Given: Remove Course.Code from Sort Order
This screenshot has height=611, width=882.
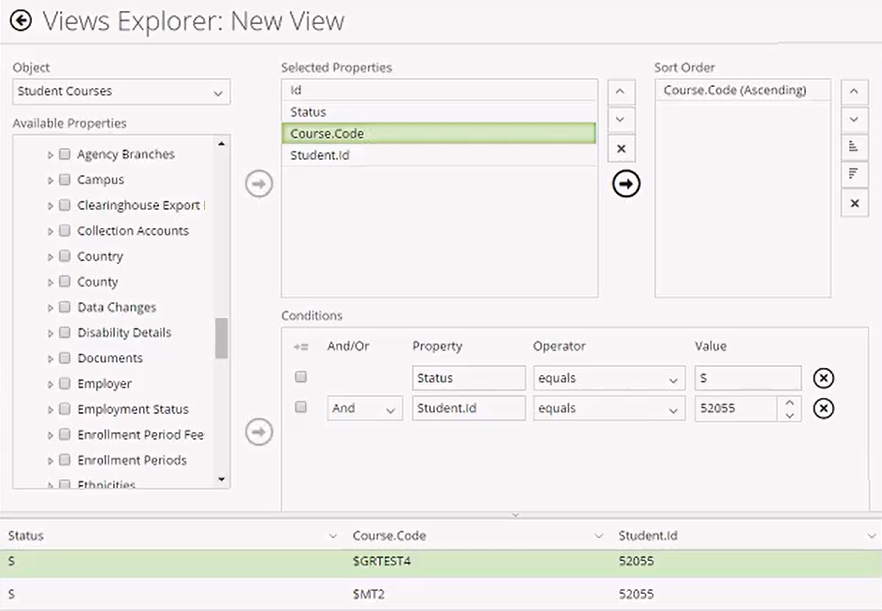Looking at the screenshot, I should coord(854,203).
